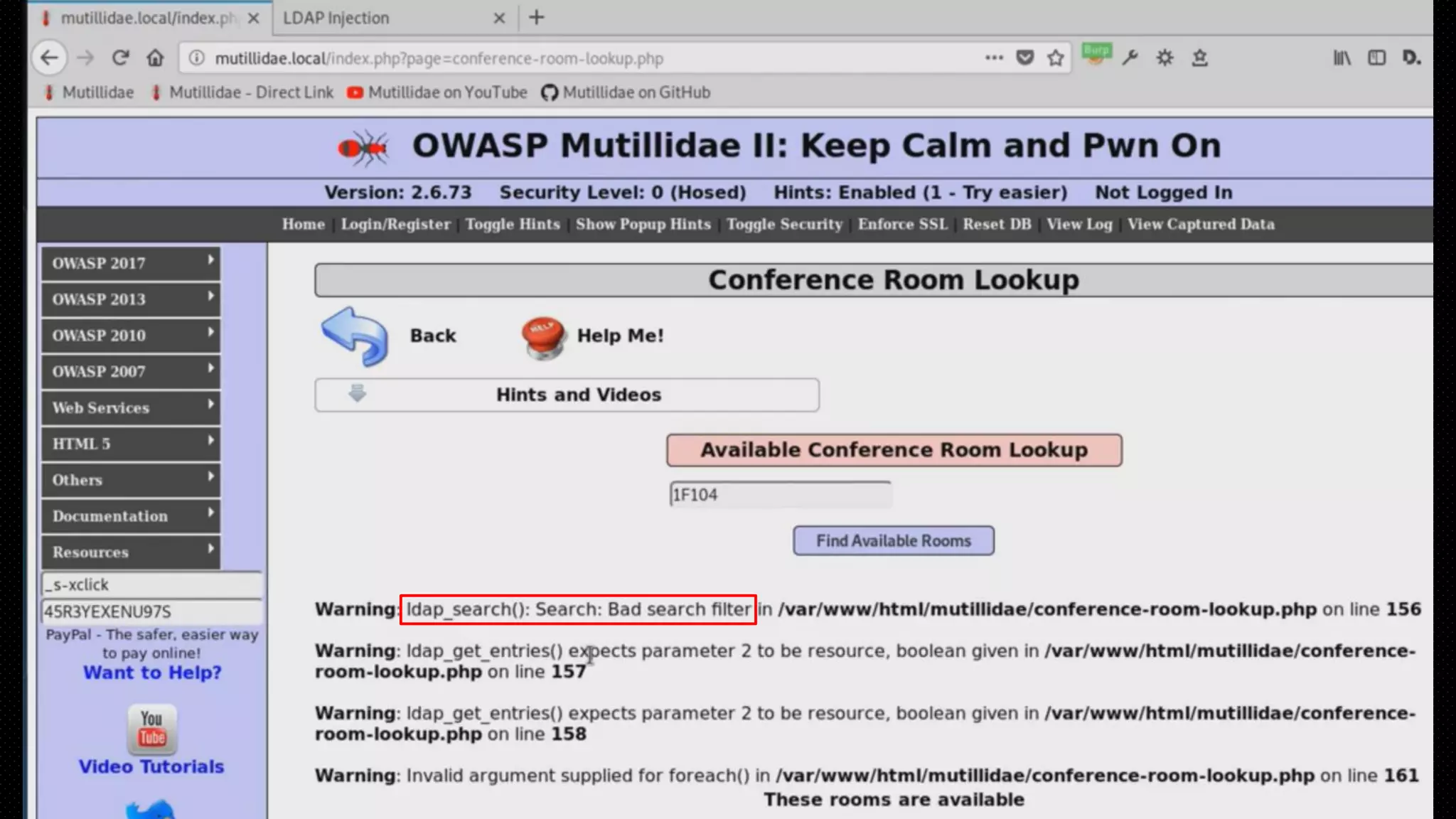Expand the OWASP 2017 menu

click(x=131, y=263)
